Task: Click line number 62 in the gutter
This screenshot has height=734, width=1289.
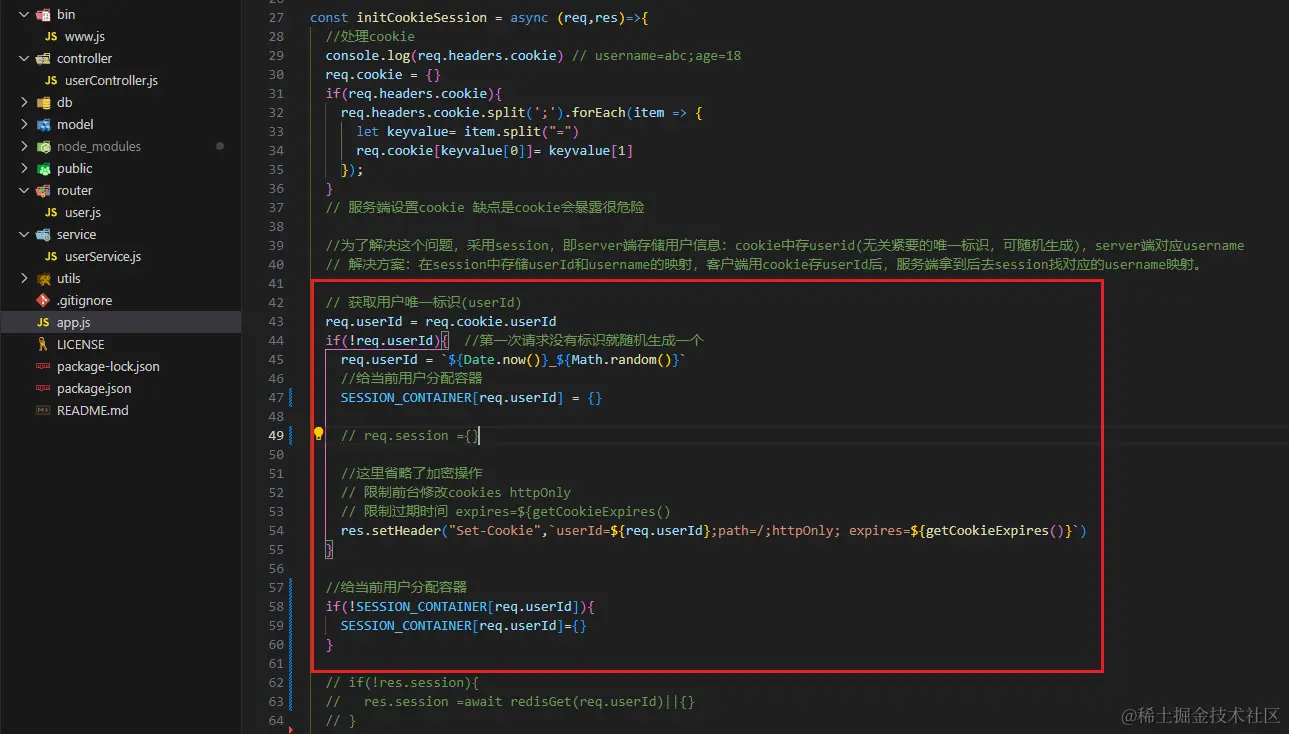Action: pyautogui.click(x=277, y=682)
